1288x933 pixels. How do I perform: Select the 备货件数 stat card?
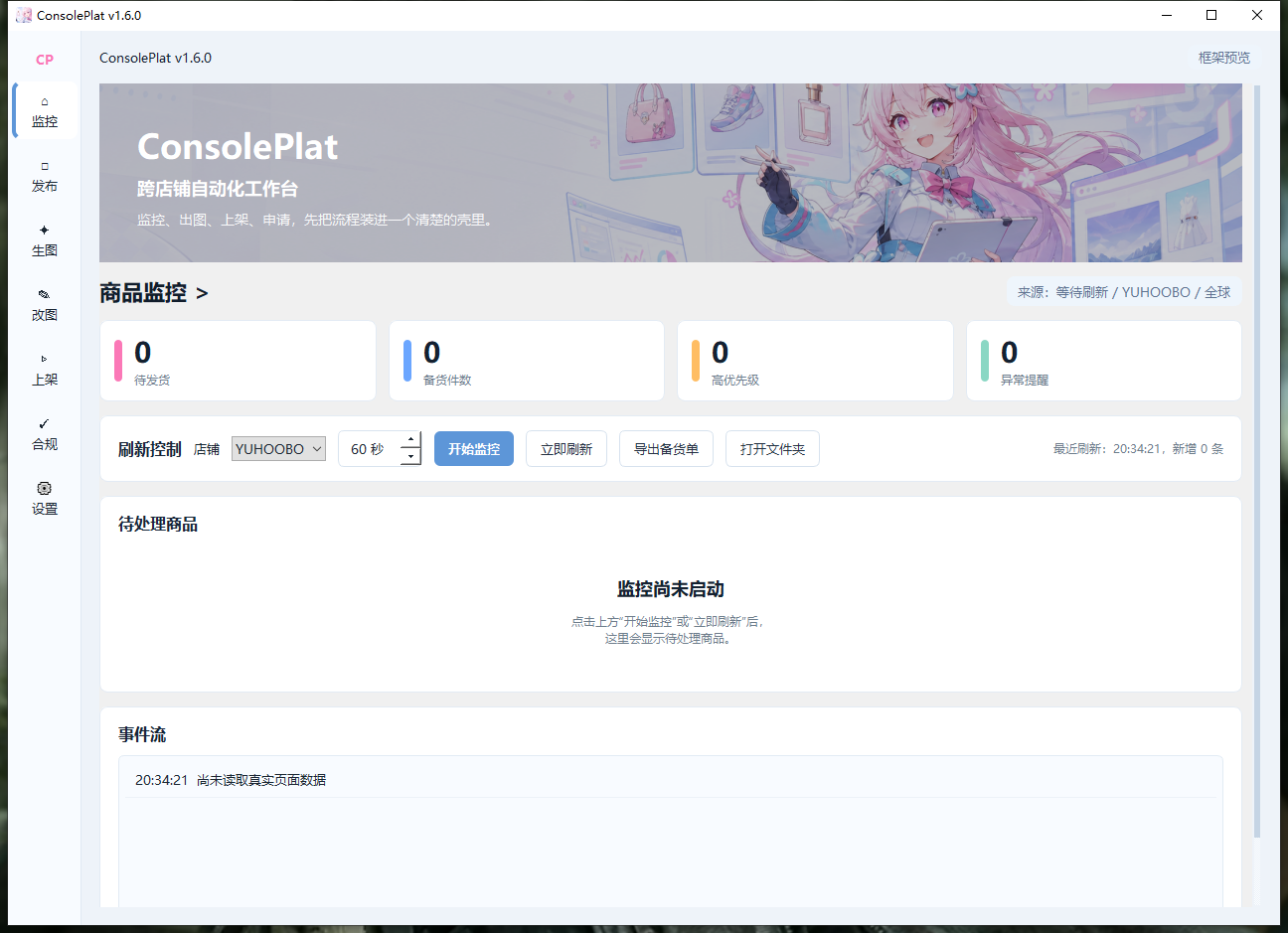coord(527,361)
